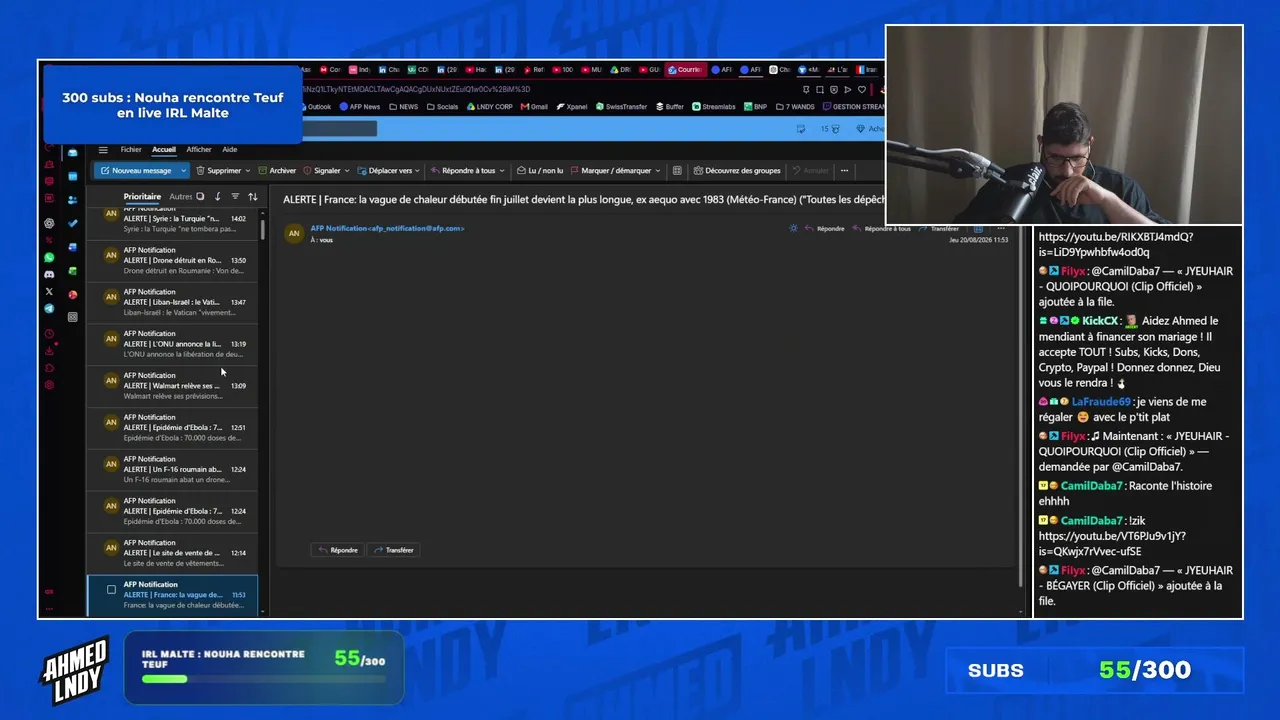
Task: Click the Archiver toolbar button
Action: point(277,171)
